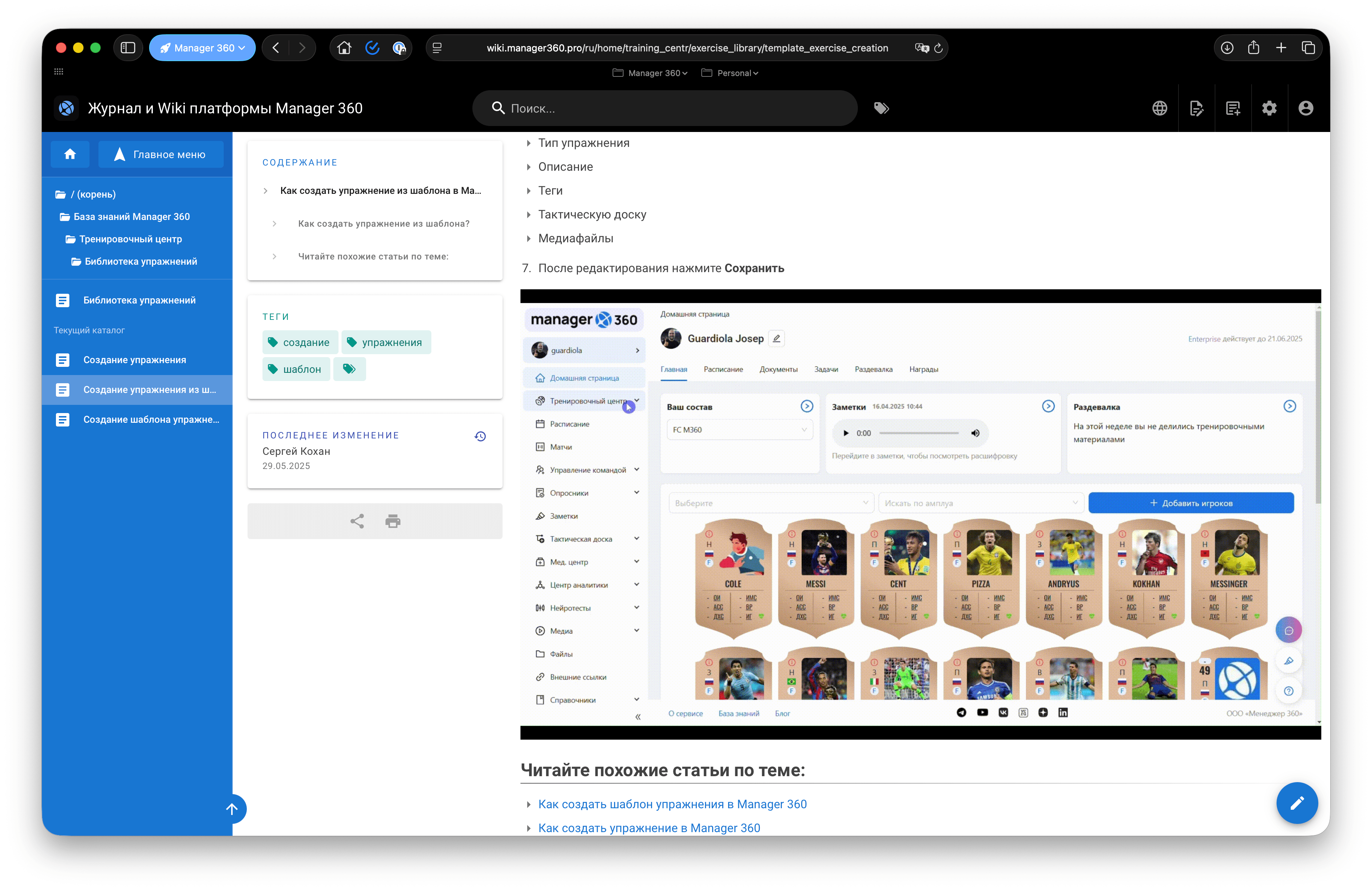Image resolution: width=1372 pixels, height=891 pixels.
Task: Open the Главное меню button
Action: coord(161,154)
